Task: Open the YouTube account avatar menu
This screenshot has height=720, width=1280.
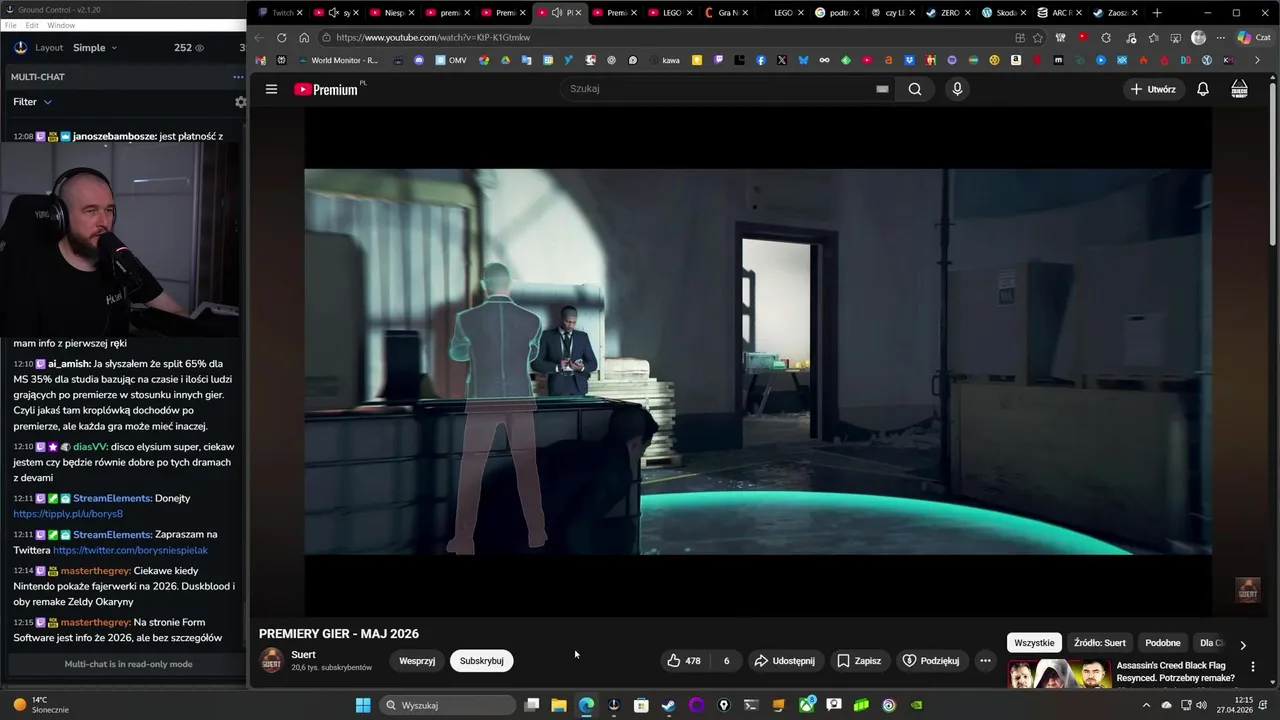Action: point(1239,89)
